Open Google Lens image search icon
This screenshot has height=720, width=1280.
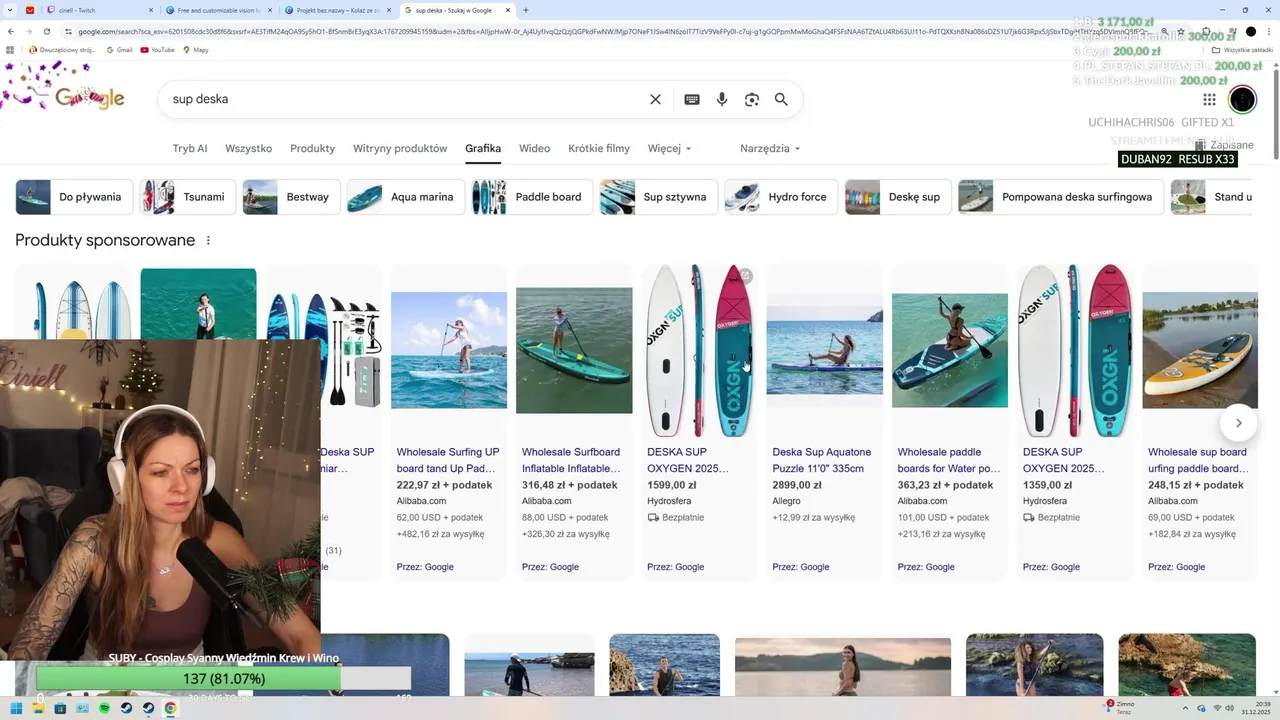tap(752, 99)
